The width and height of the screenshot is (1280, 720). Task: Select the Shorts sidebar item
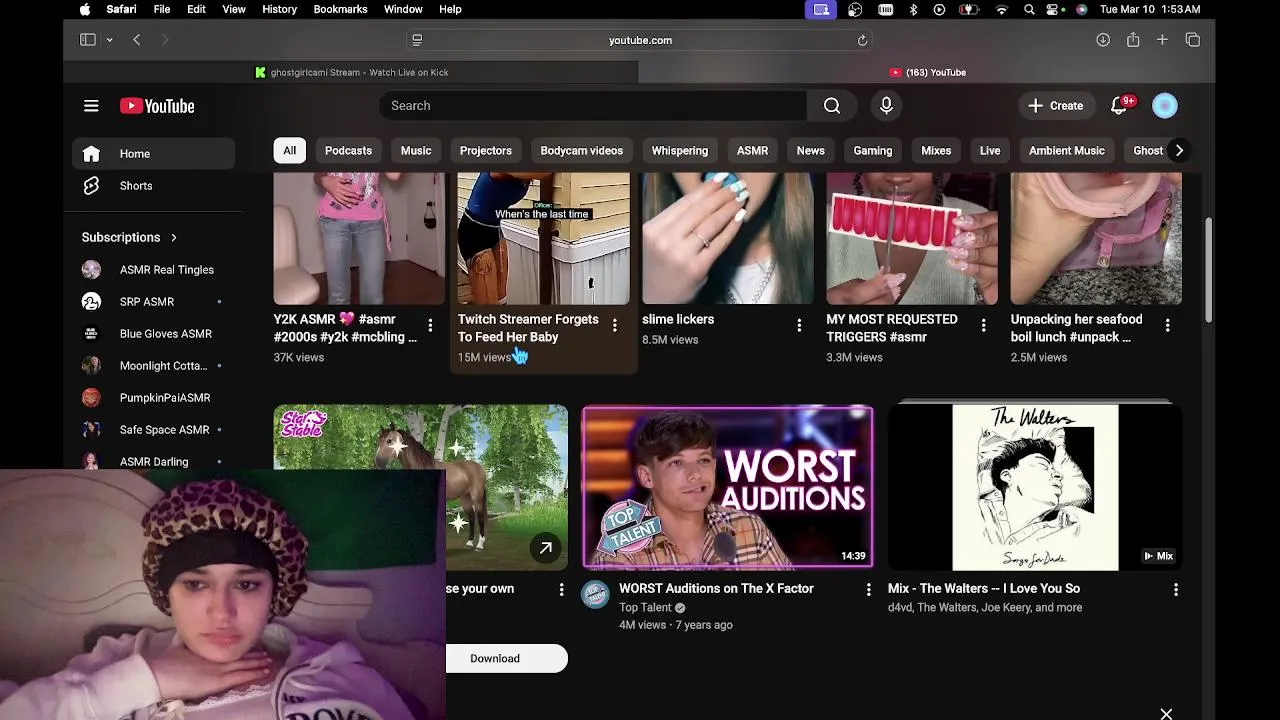pyautogui.click(x=153, y=186)
